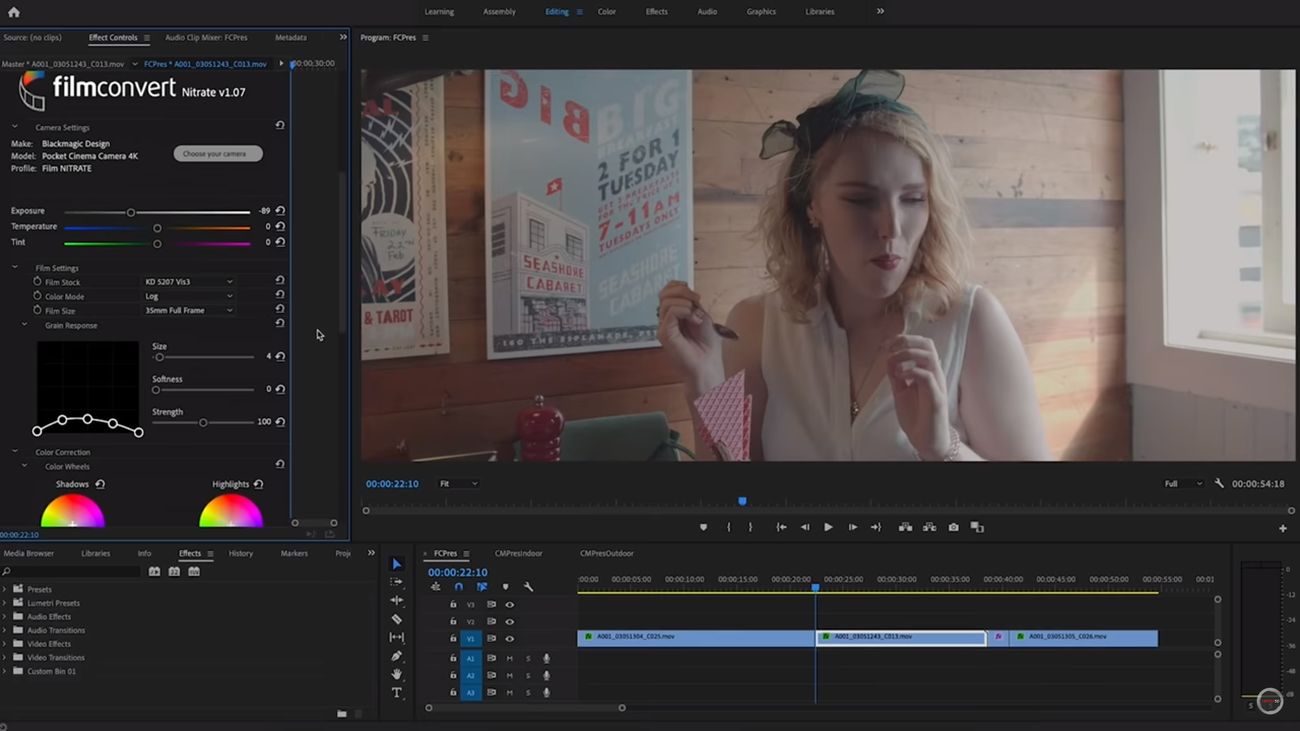Select the Razor tool in timeline toolbar

pyautogui.click(x=397, y=619)
